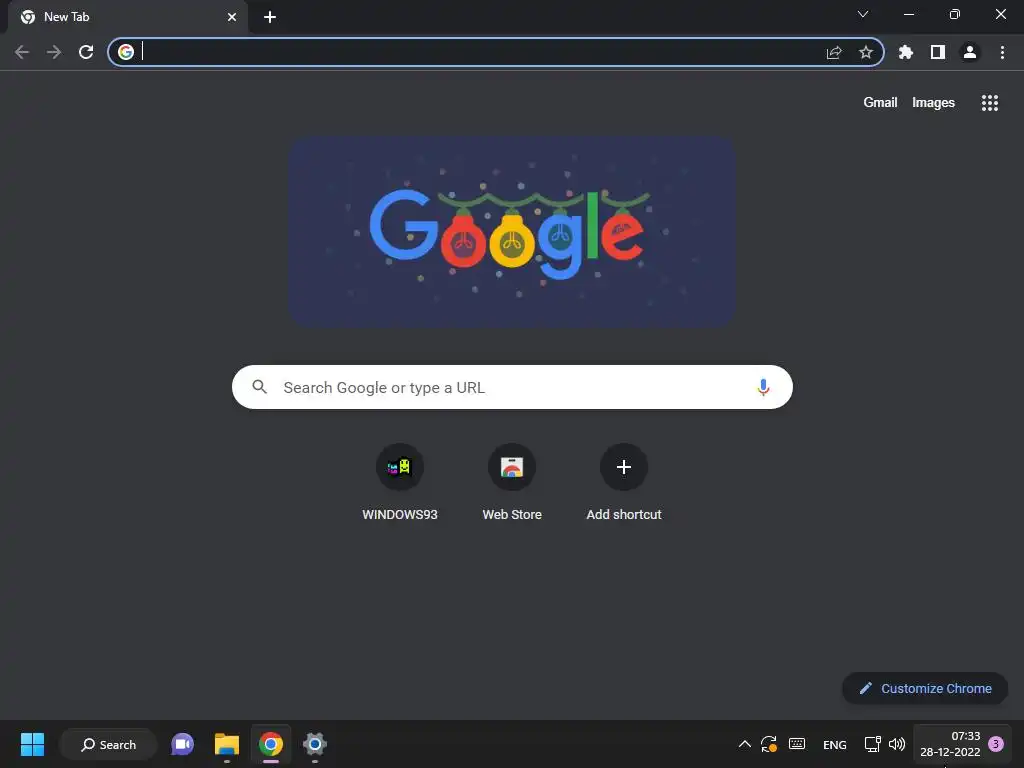
Task: Open notifications badge showing 3
Action: [x=996, y=744]
